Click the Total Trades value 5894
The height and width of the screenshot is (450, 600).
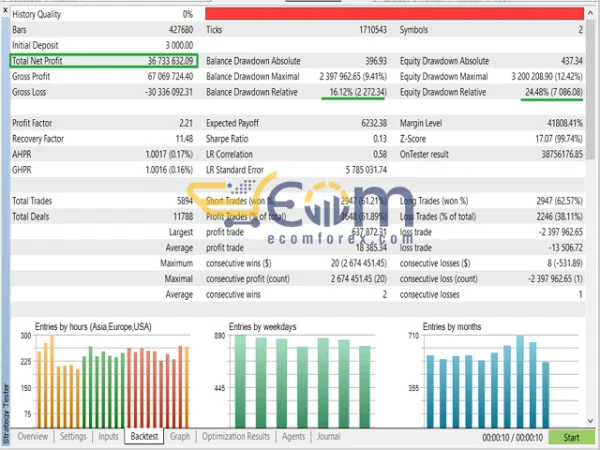tap(185, 201)
